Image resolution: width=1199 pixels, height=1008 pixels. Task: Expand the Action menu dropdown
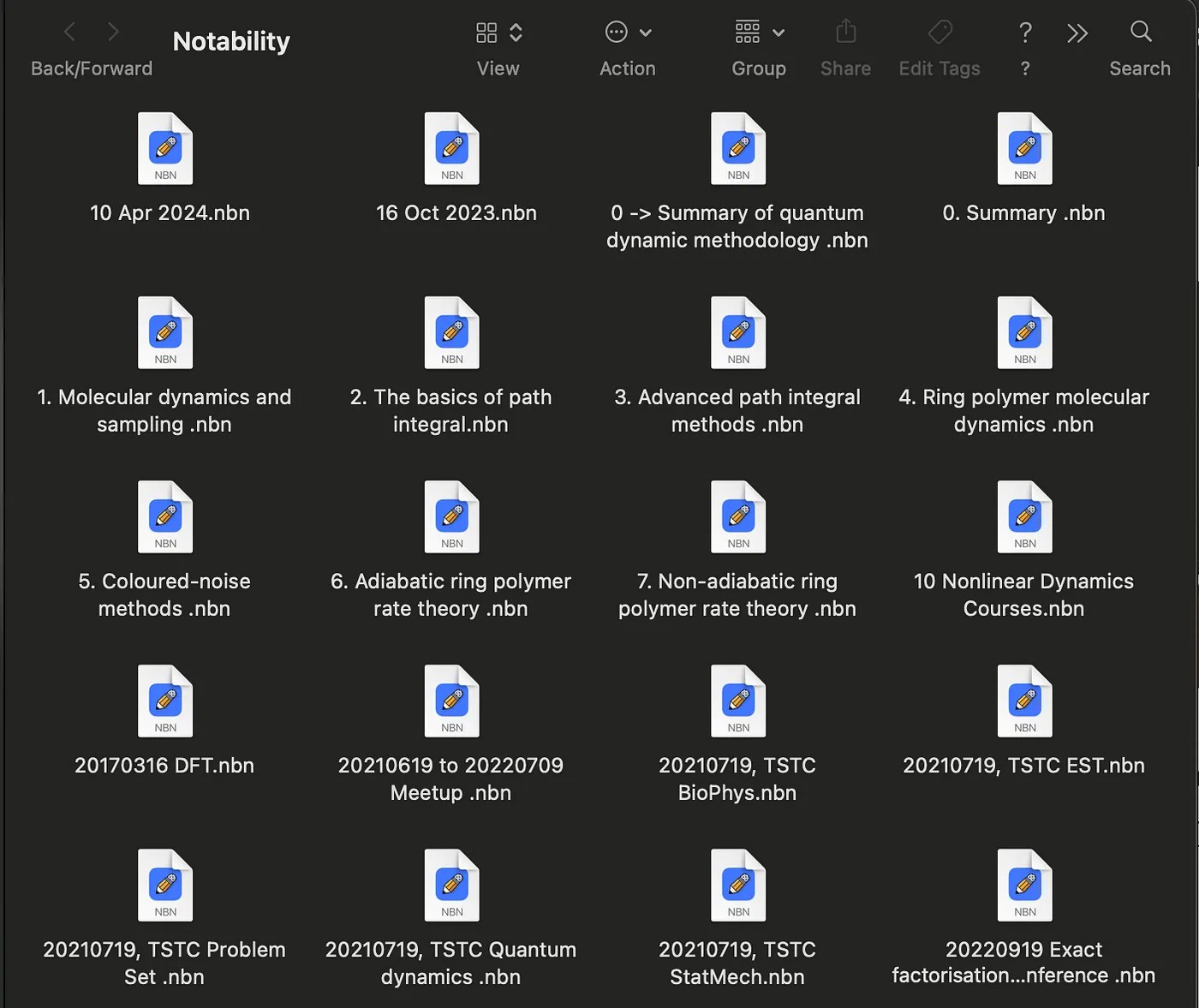[x=628, y=33]
